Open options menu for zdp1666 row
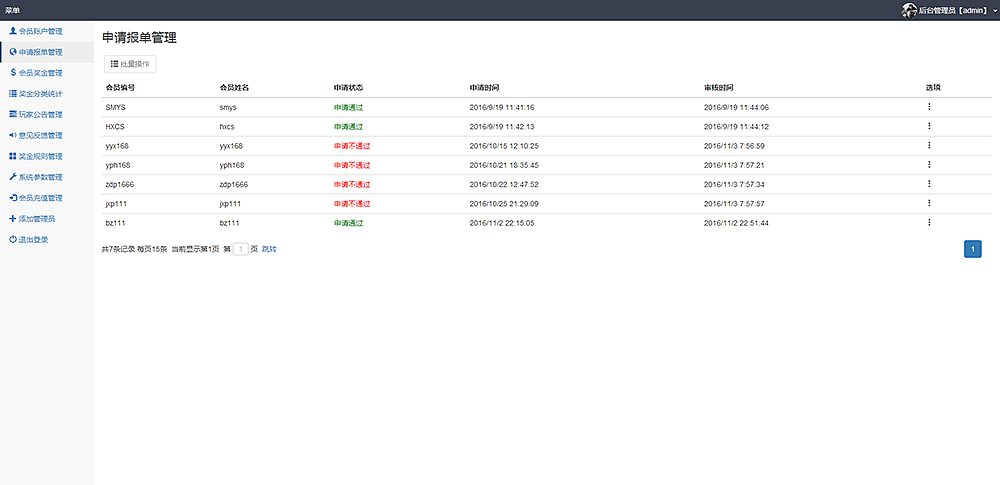This screenshot has width=1000, height=485. pyautogui.click(x=929, y=184)
